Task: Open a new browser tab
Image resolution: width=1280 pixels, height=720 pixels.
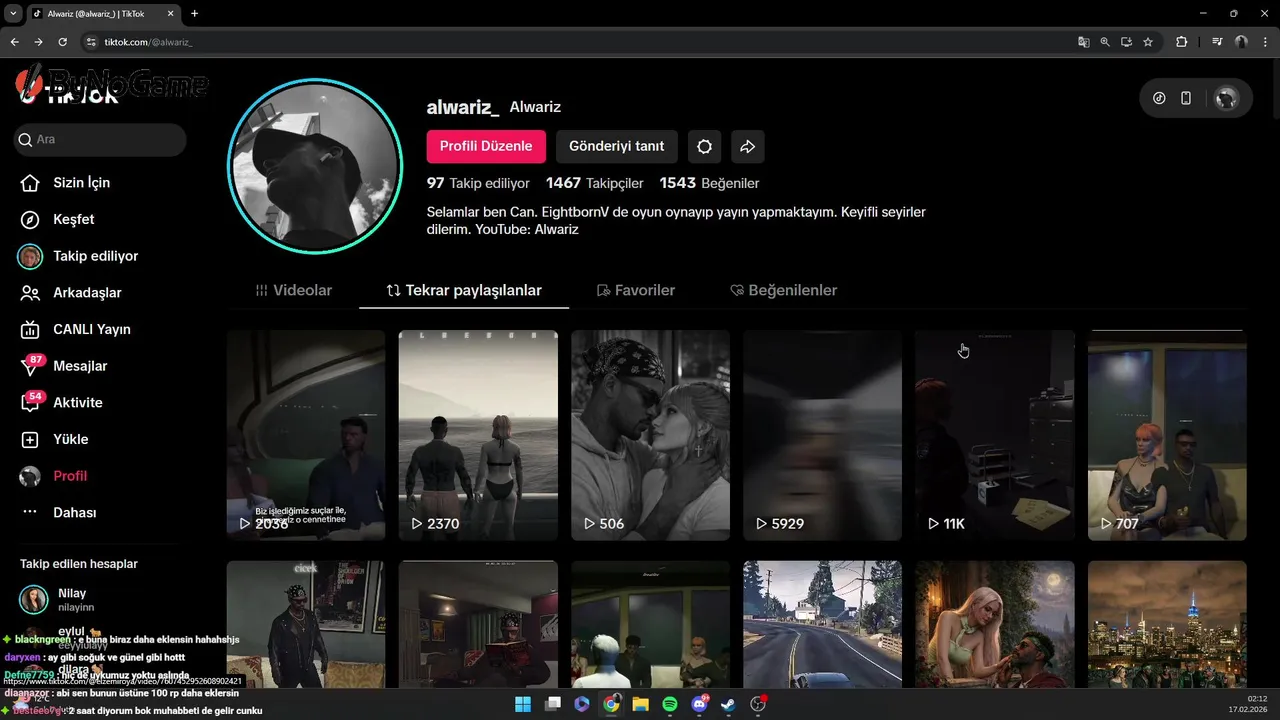Action: coord(194,14)
